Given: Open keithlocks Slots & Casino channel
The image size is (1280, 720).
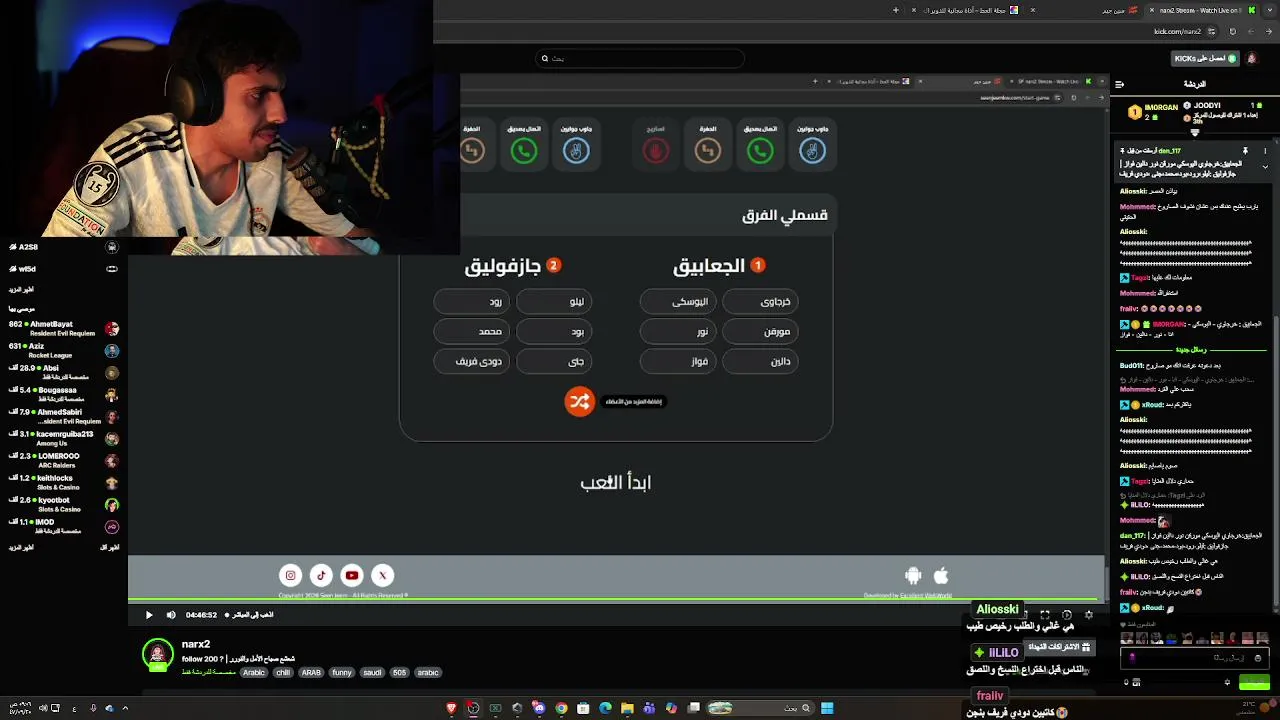Looking at the screenshot, I should 64,483.
